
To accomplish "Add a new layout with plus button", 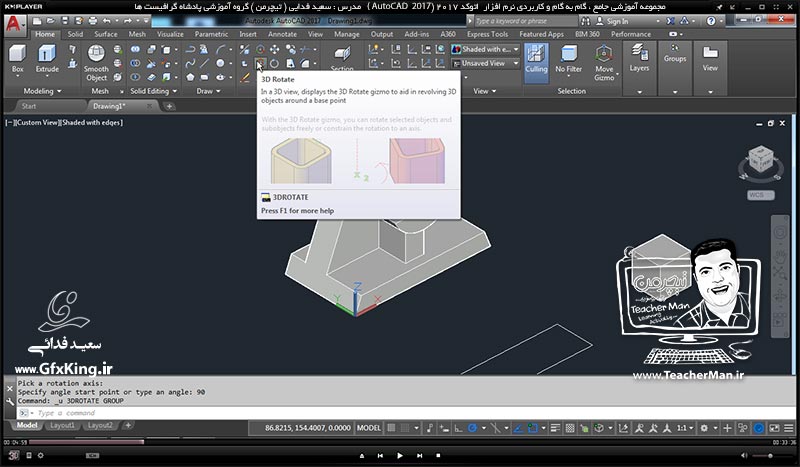I will pyautogui.click(x=128, y=425).
